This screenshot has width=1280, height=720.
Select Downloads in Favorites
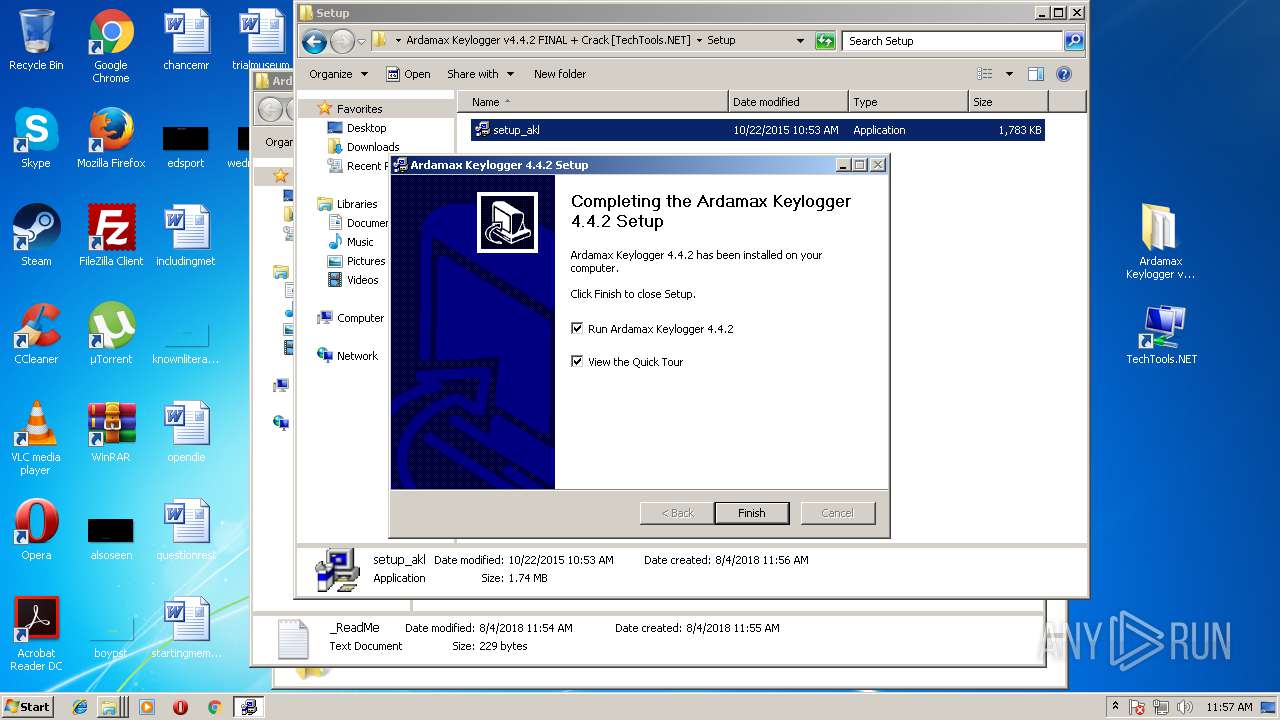364,147
